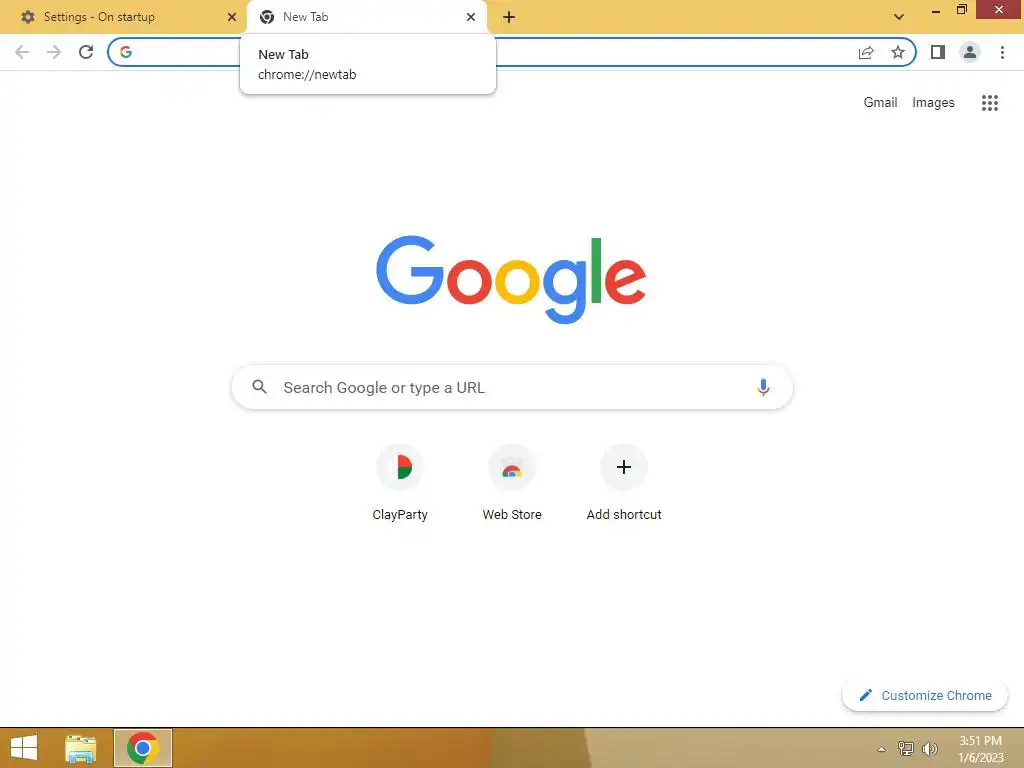1024x768 pixels.
Task: Open the Web Store shortcut
Action: click(512, 483)
